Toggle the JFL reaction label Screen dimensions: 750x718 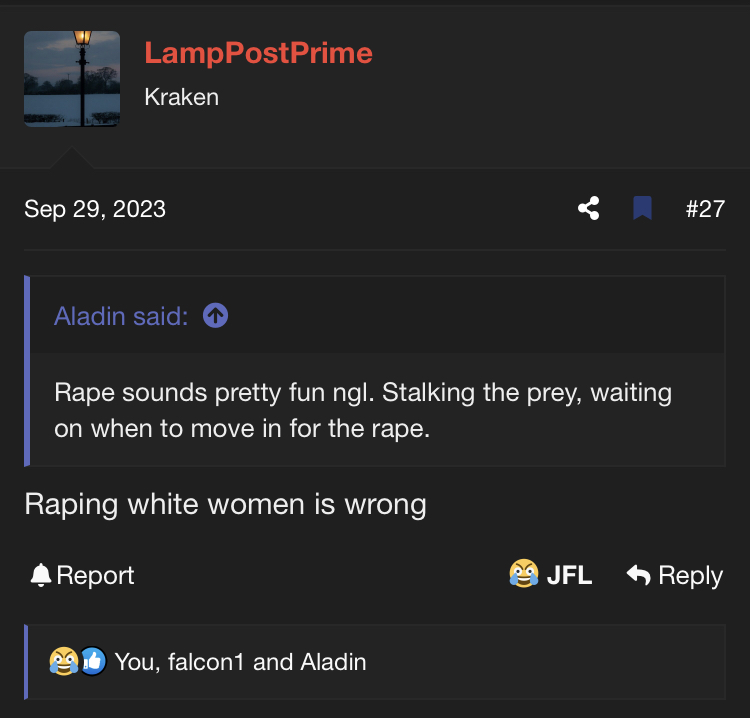(x=569, y=575)
